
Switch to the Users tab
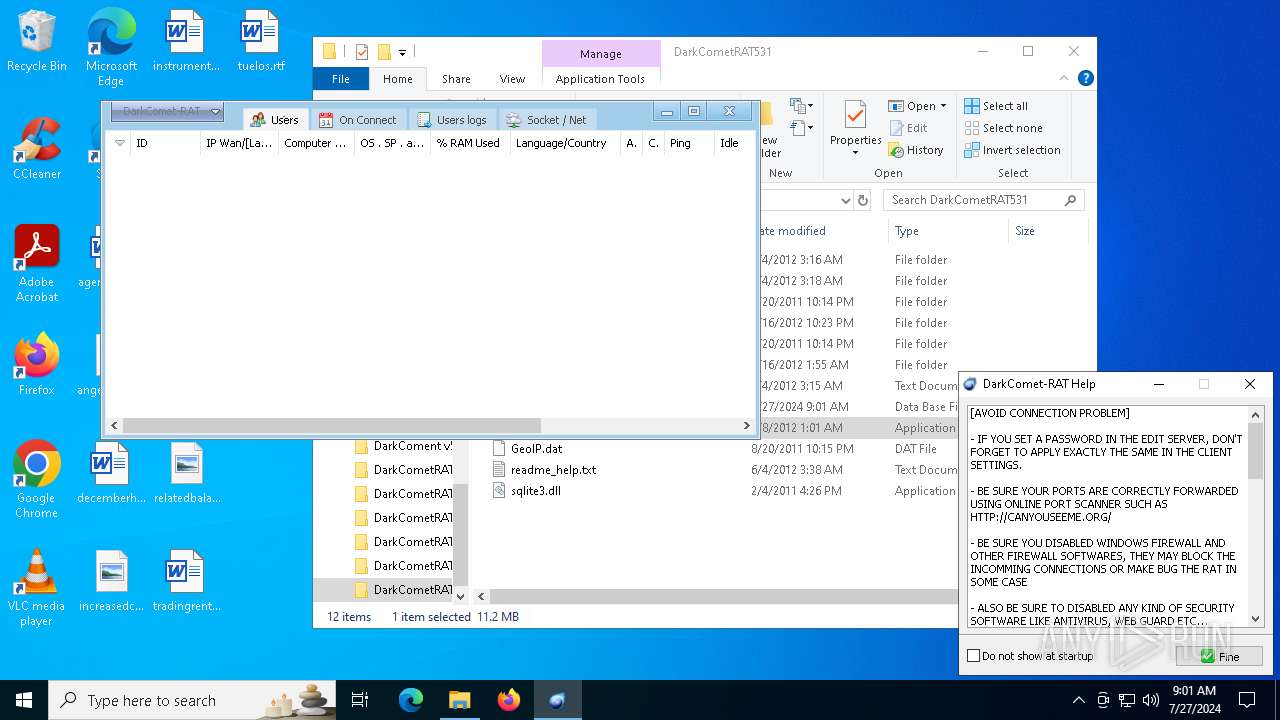click(x=274, y=120)
